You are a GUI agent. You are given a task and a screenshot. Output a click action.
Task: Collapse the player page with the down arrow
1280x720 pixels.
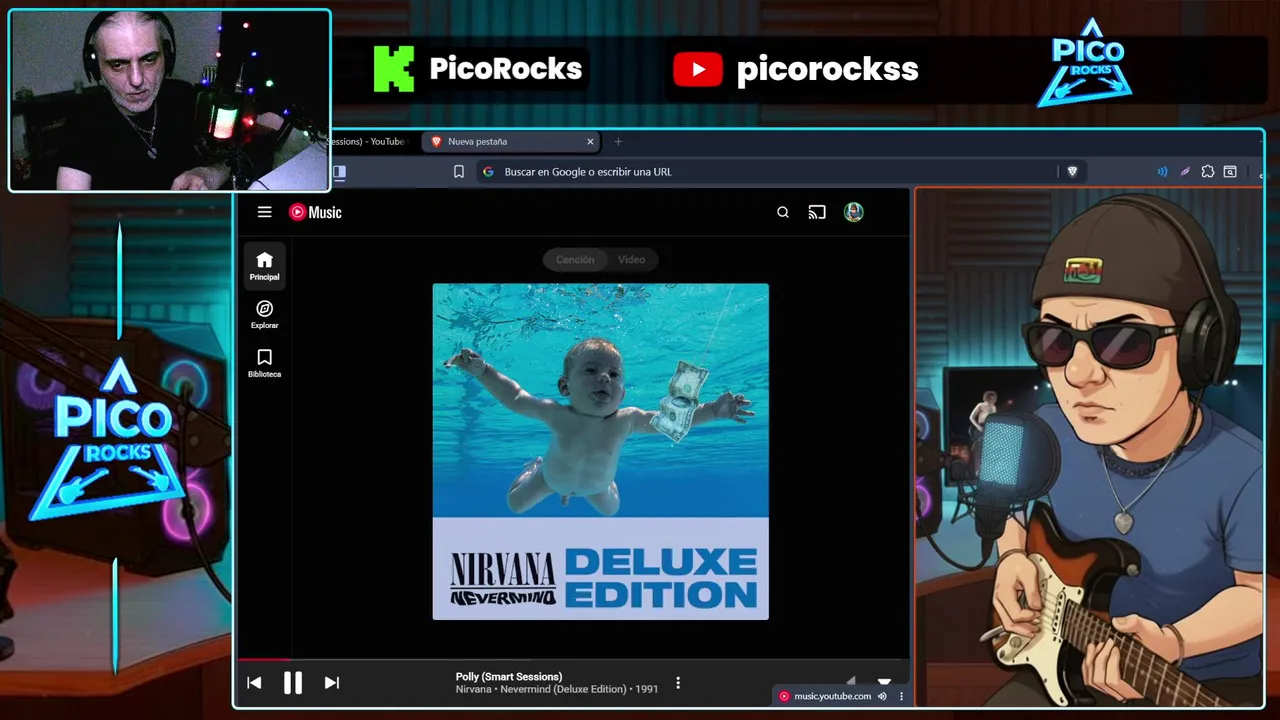click(x=884, y=681)
